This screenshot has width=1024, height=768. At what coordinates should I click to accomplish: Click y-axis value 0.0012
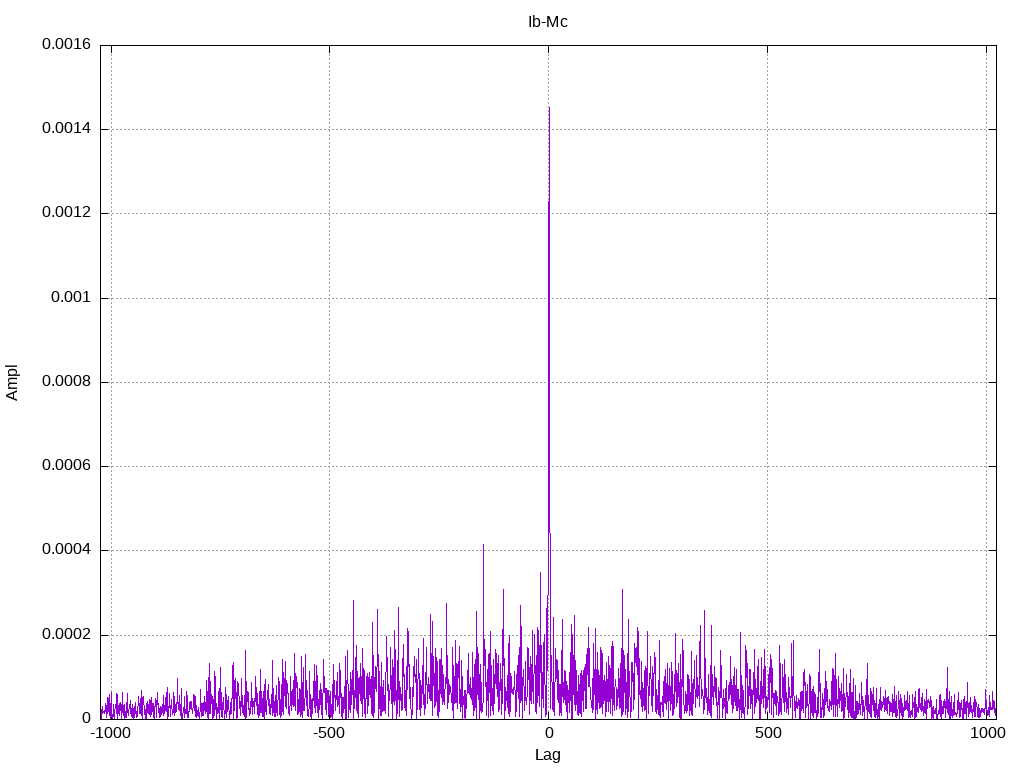click(x=67, y=213)
